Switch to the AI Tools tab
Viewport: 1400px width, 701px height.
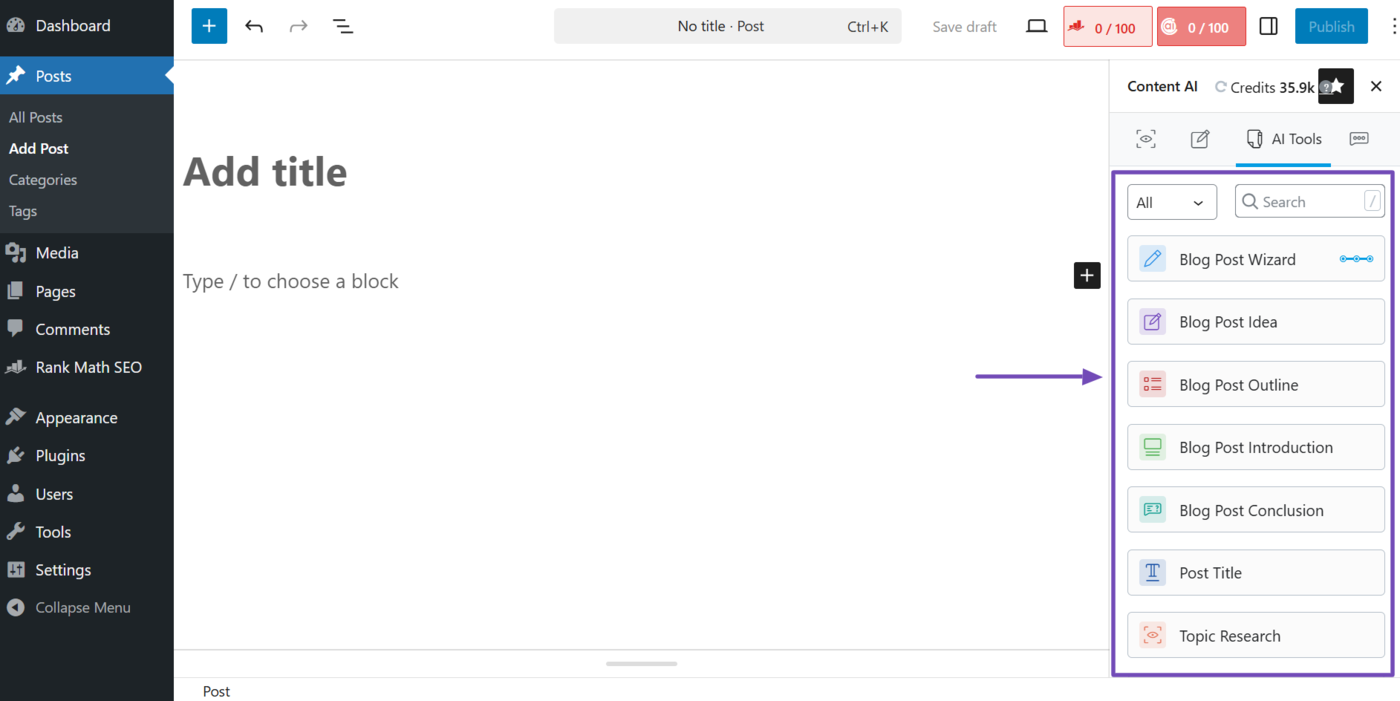1284,139
